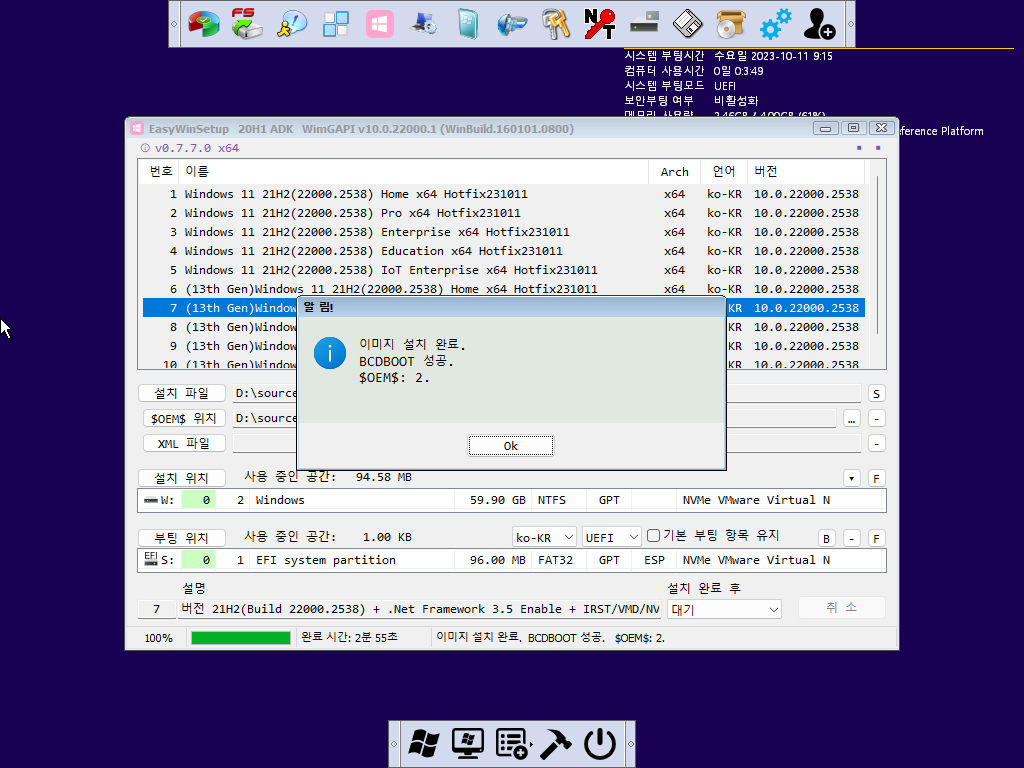Click the 부팅 위치 button

click(x=182, y=537)
